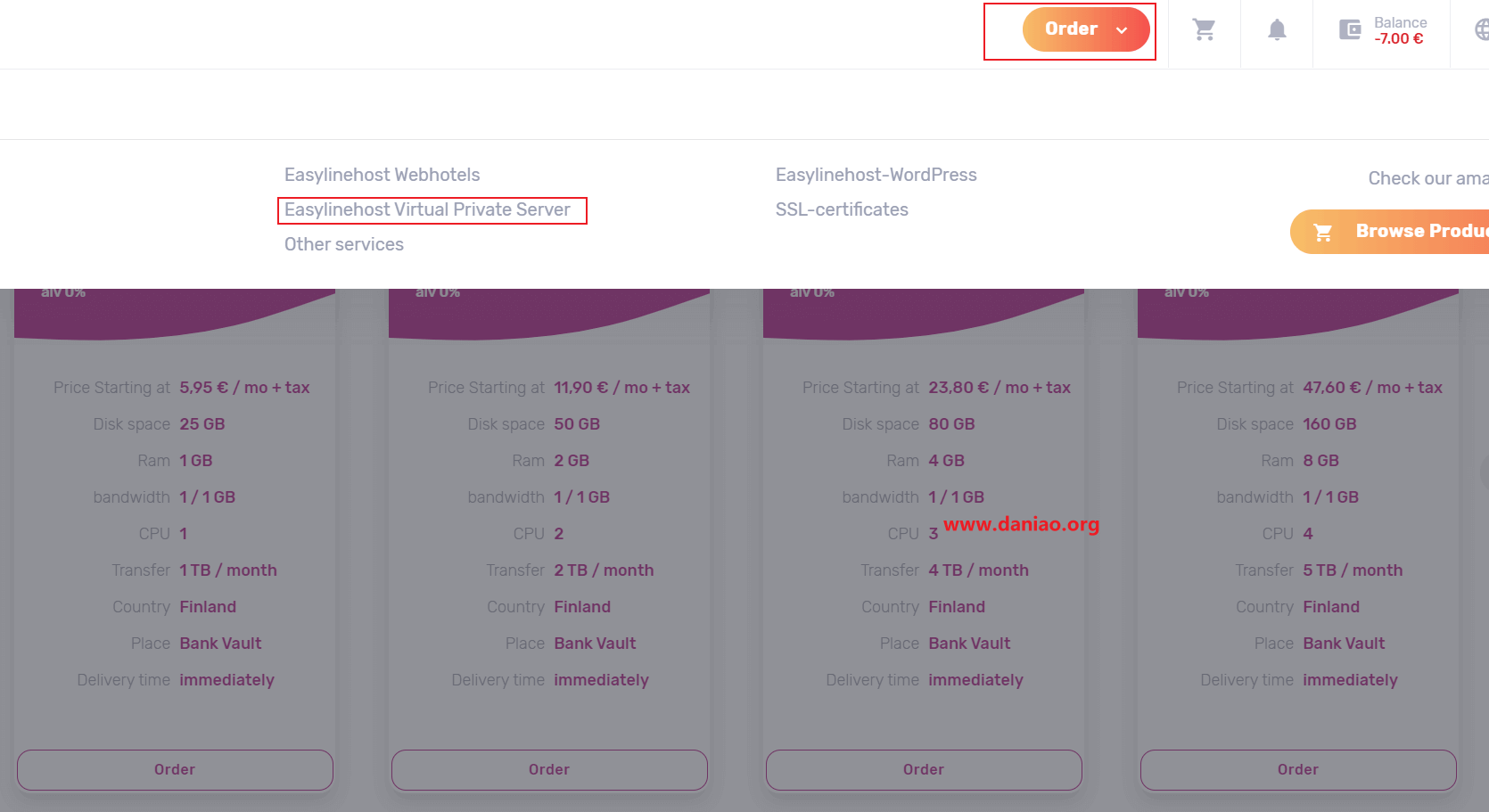Order the 11,90 € VPS plan

pyautogui.click(x=549, y=769)
